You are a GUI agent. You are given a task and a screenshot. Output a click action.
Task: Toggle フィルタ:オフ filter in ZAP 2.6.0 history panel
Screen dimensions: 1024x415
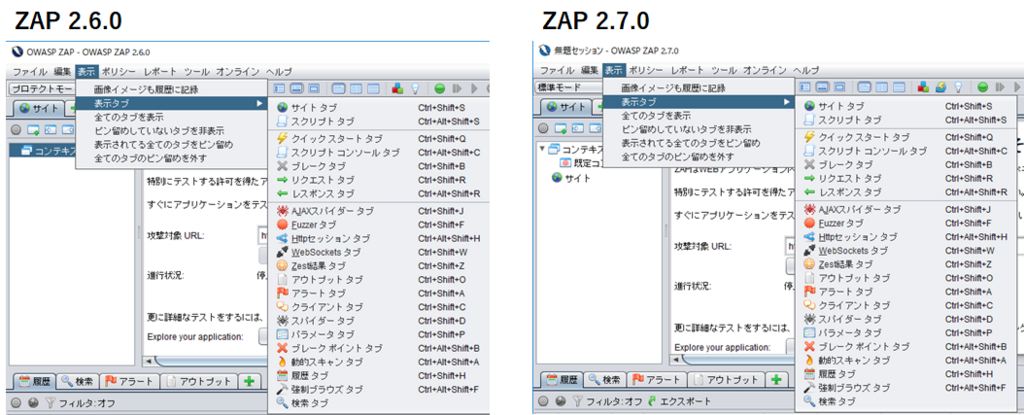tap(79, 403)
